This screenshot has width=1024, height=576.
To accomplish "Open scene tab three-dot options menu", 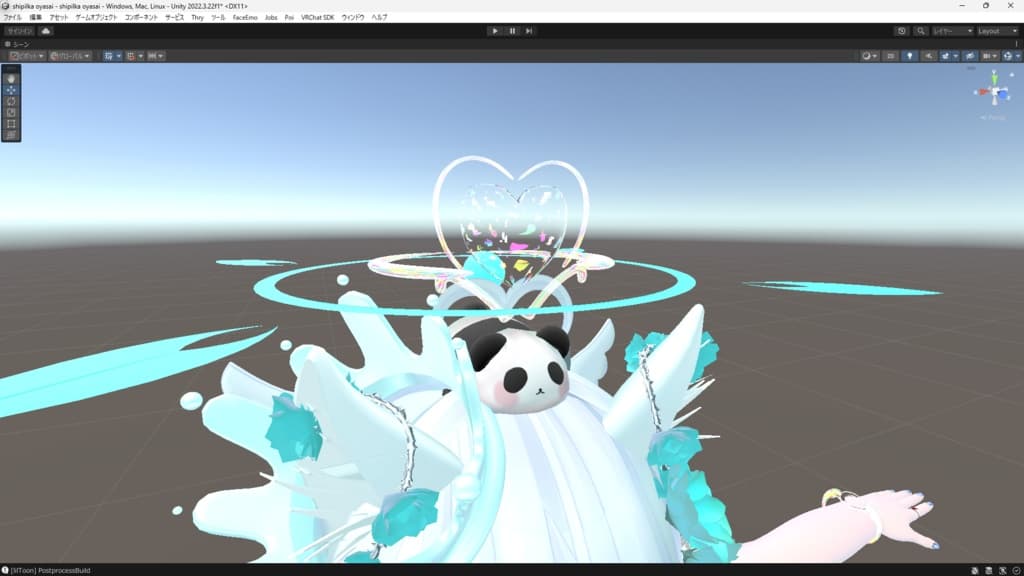I will click(1017, 44).
